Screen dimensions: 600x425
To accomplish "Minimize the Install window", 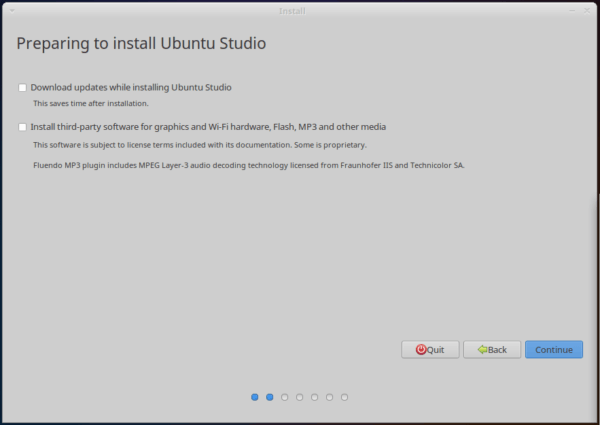I will click(572, 11).
